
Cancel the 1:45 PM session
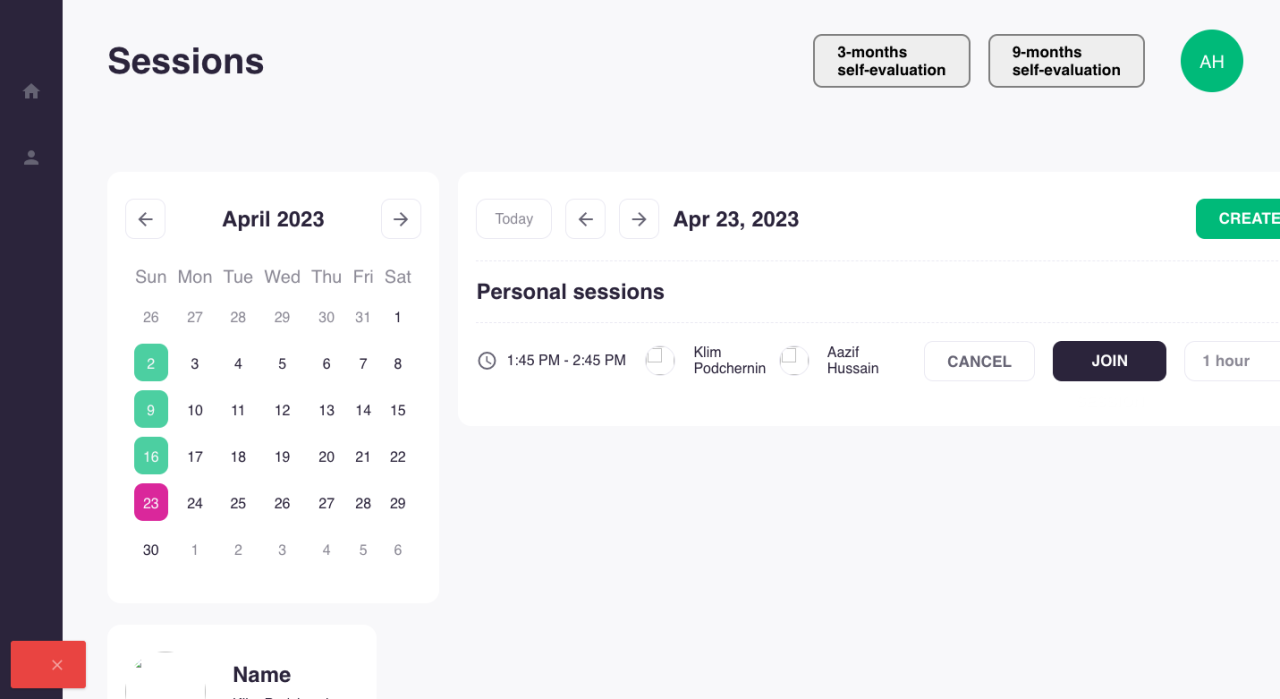tap(979, 361)
